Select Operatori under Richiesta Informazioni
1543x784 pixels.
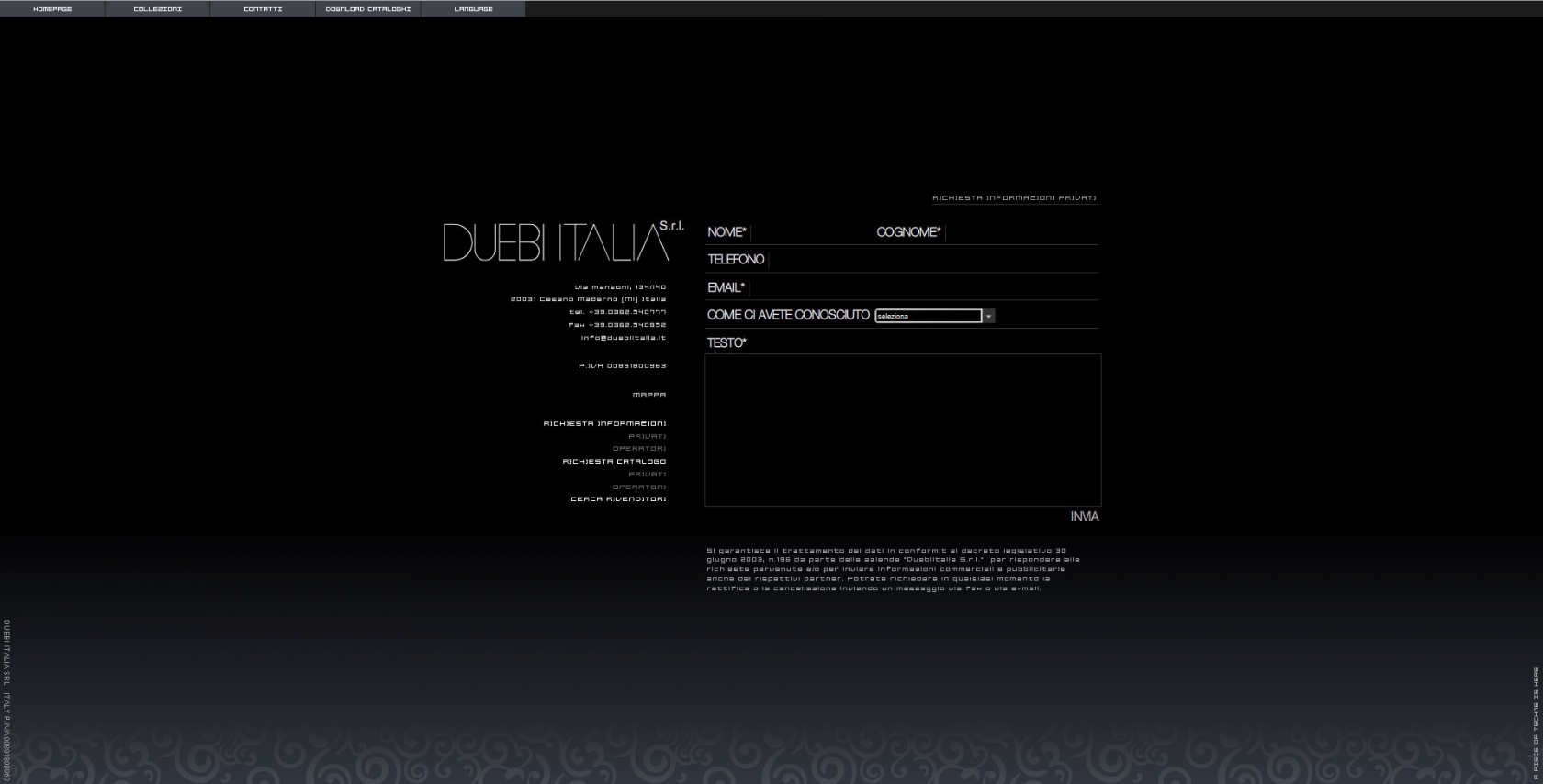click(639, 449)
